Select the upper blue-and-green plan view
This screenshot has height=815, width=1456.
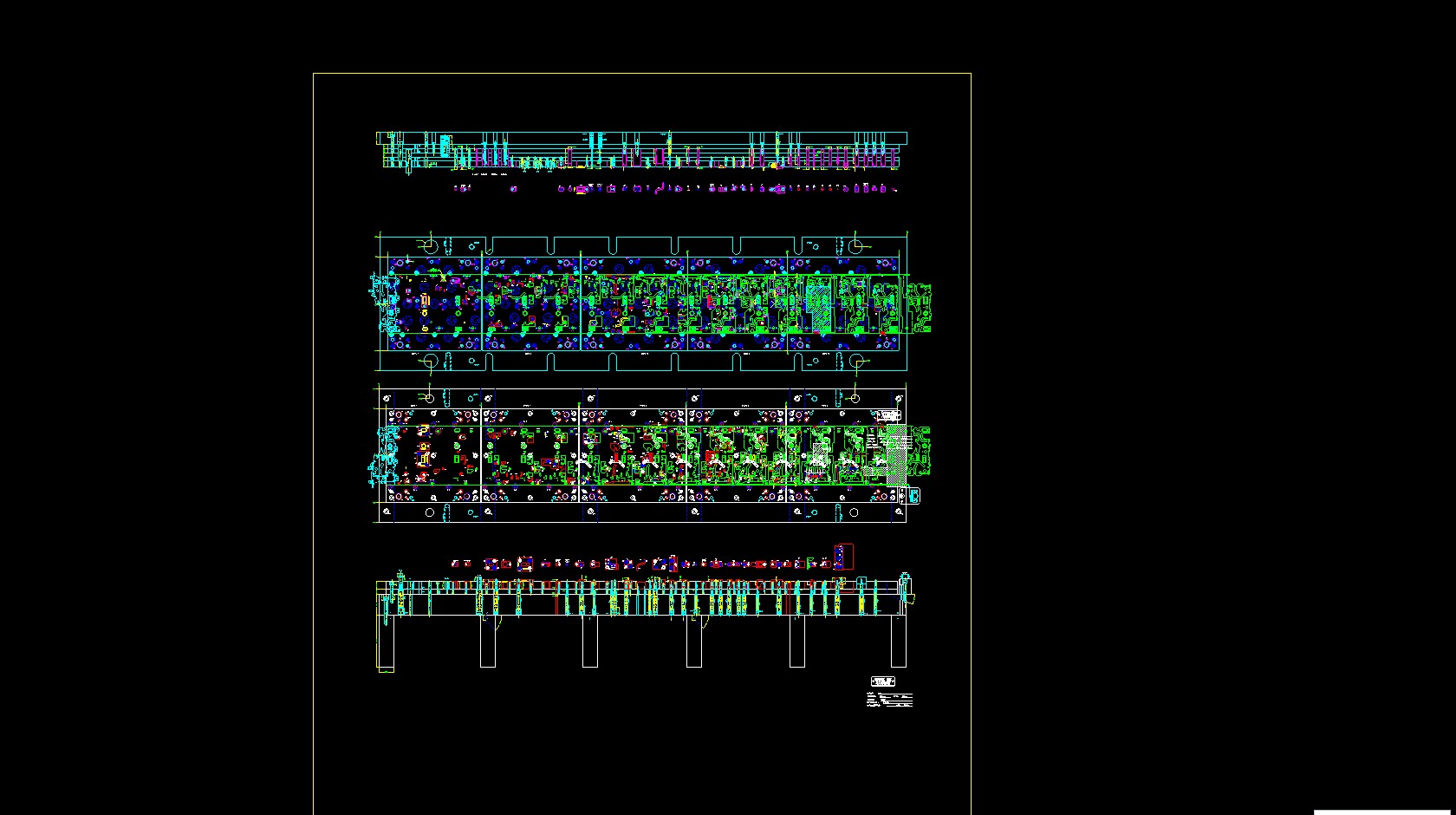click(641, 302)
